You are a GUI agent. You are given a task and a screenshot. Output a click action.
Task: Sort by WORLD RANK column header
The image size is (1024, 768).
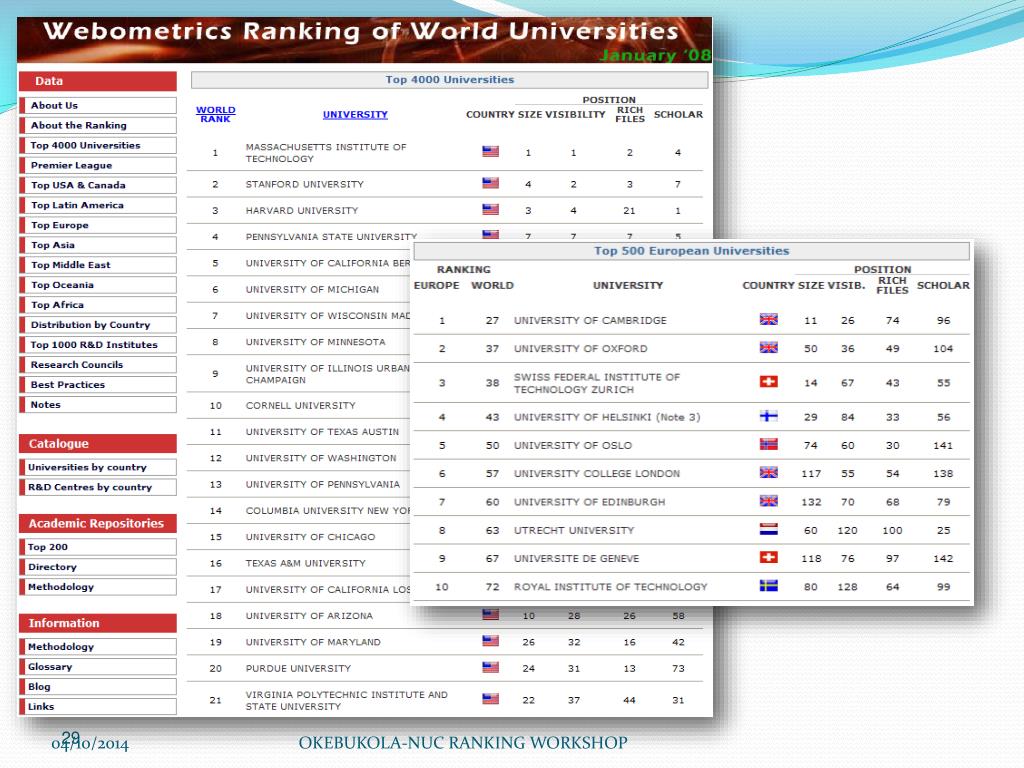coord(216,114)
